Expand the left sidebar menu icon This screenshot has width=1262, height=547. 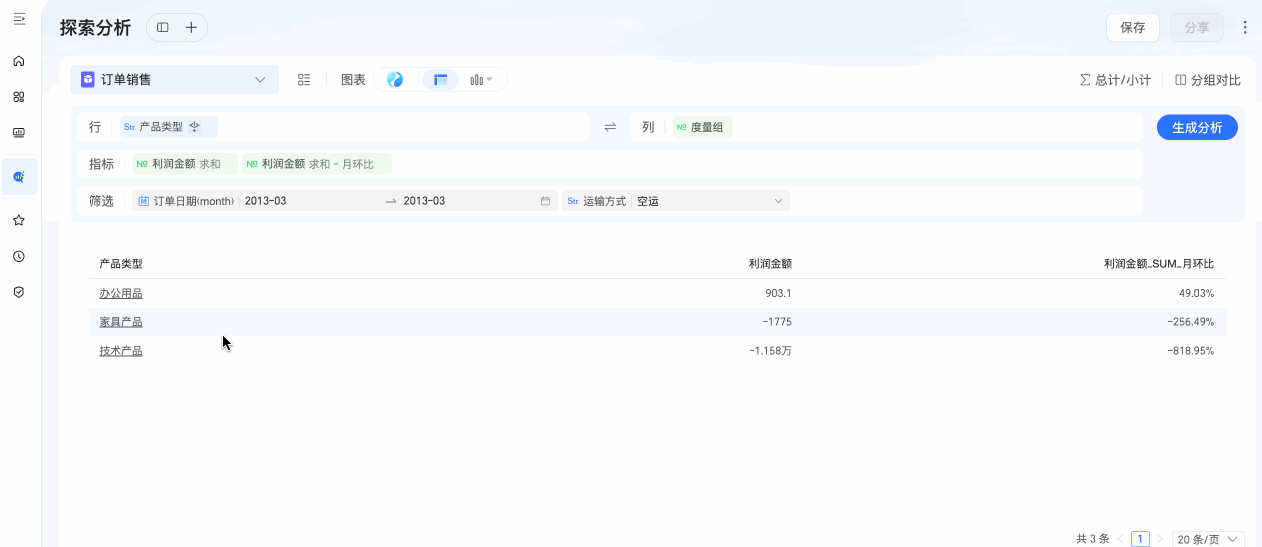[19, 19]
